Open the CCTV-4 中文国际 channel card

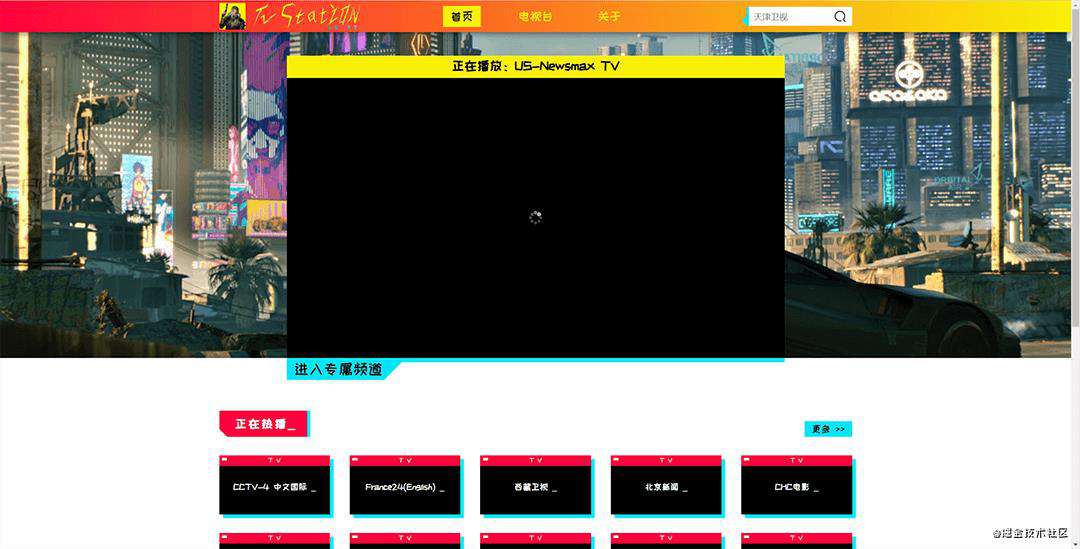[x=275, y=485]
